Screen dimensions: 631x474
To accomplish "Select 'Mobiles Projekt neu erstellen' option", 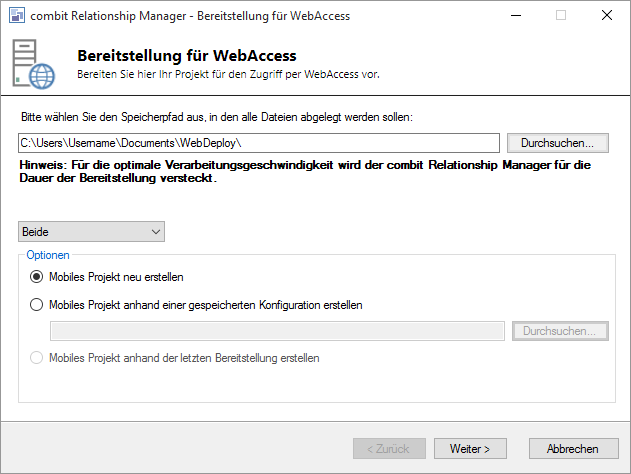I will [x=38, y=276].
